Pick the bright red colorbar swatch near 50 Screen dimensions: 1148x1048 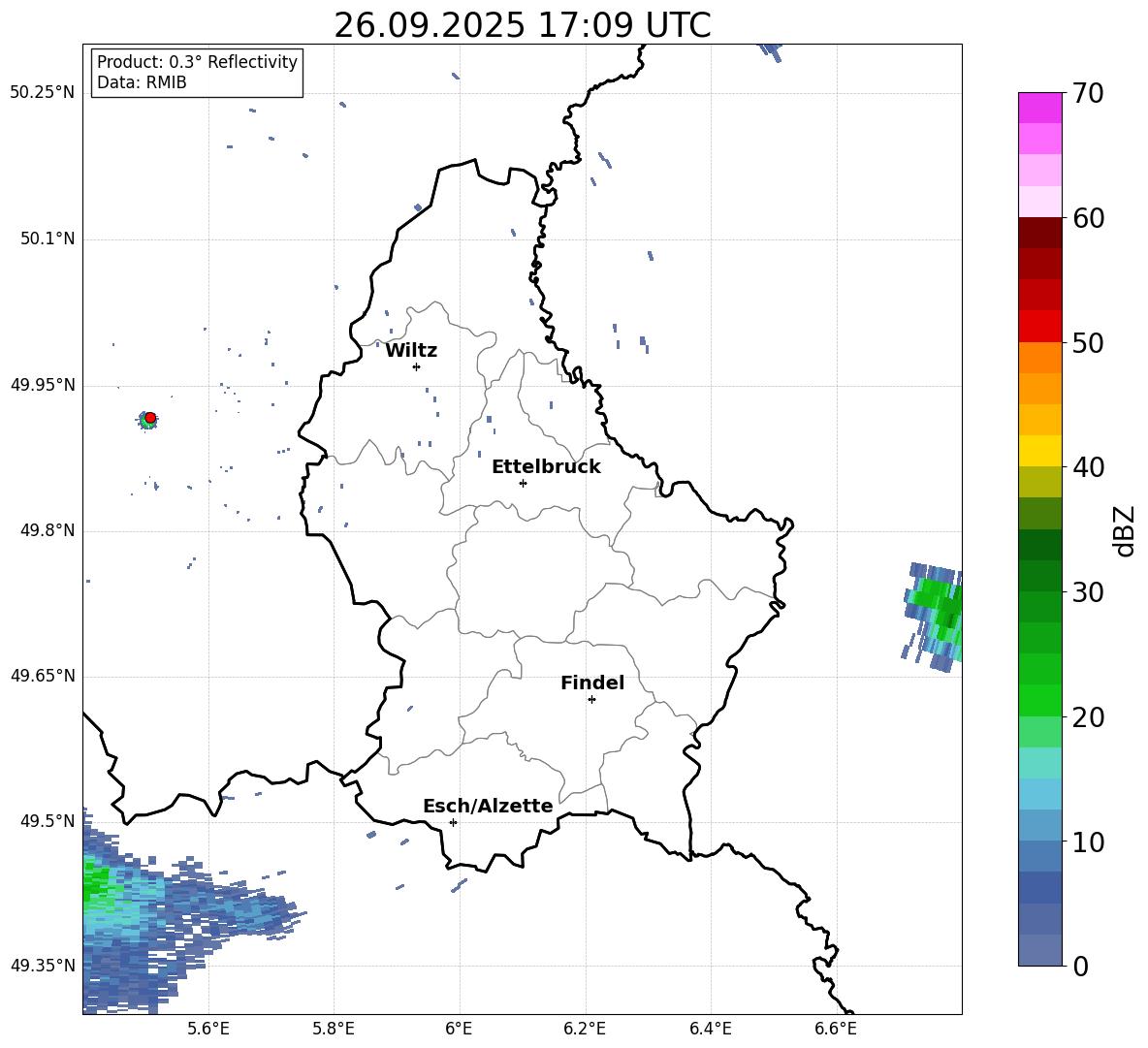click(x=1039, y=327)
